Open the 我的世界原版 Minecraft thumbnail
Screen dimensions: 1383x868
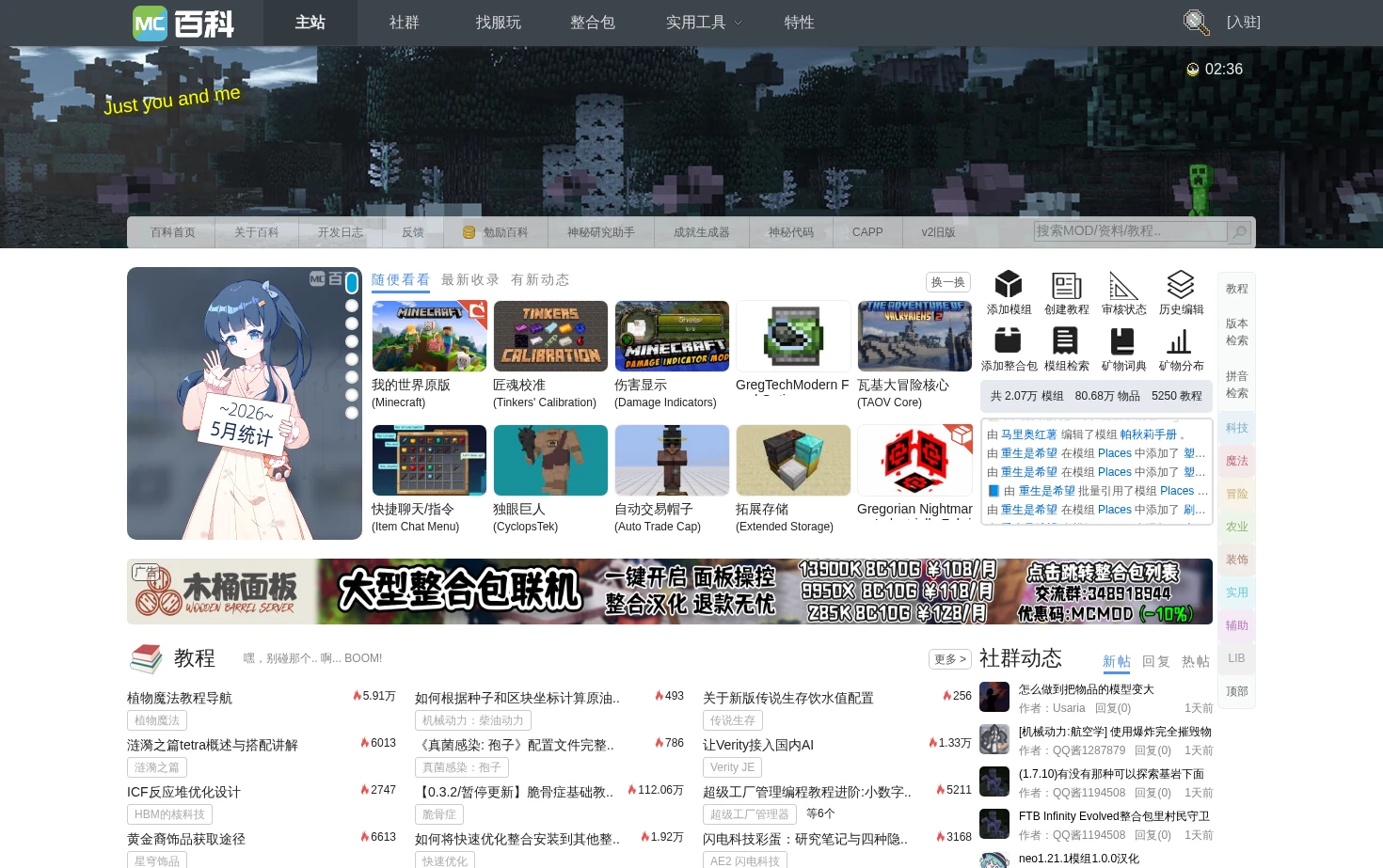pyautogui.click(x=429, y=336)
